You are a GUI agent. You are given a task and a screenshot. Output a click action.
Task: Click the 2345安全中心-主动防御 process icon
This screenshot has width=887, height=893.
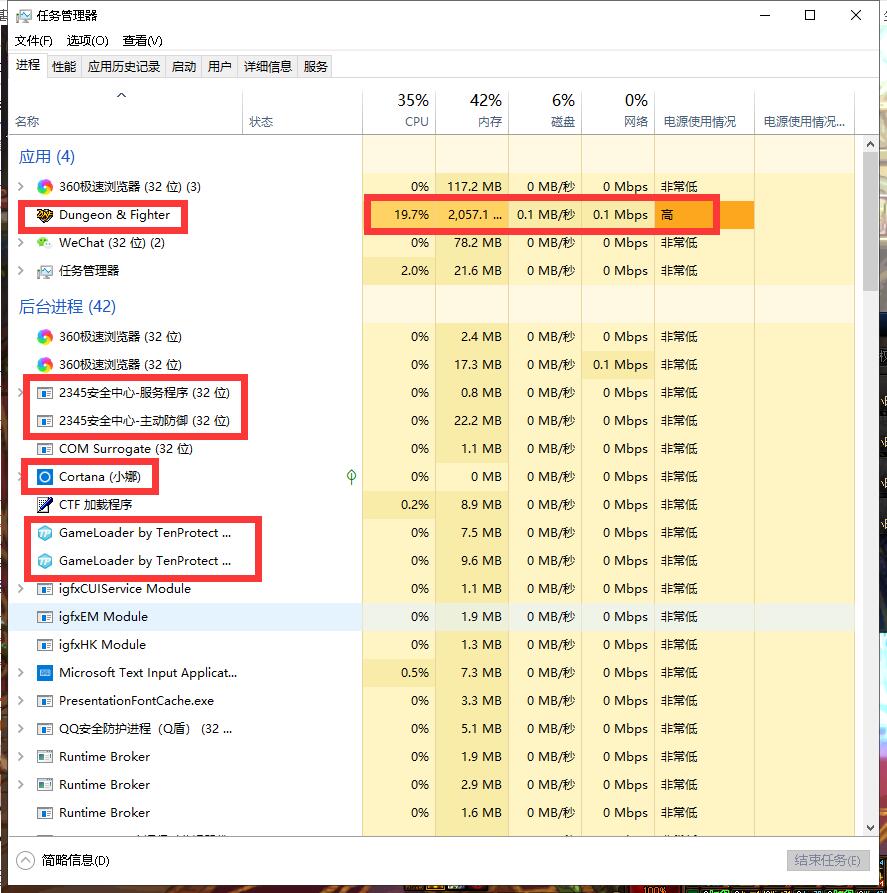pyautogui.click(x=44, y=421)
